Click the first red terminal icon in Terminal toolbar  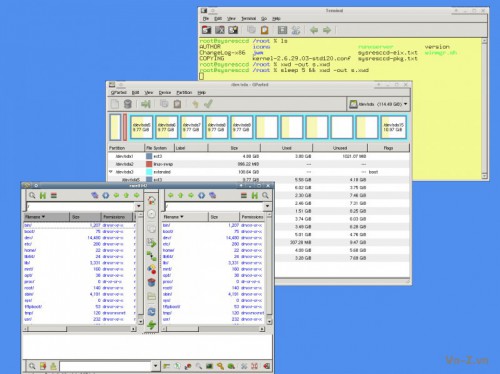207,30
